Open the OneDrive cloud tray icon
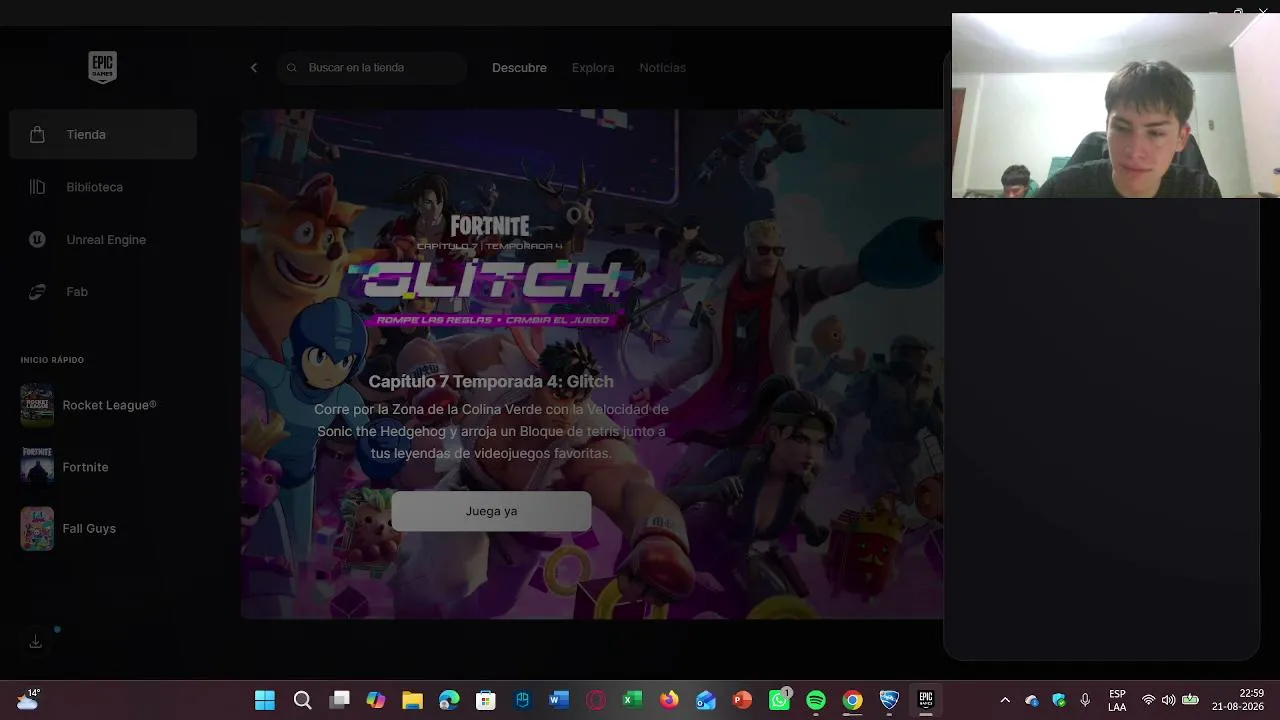Image resolution: width=1280 pixels, height=720 pixels. (1032, 700)
